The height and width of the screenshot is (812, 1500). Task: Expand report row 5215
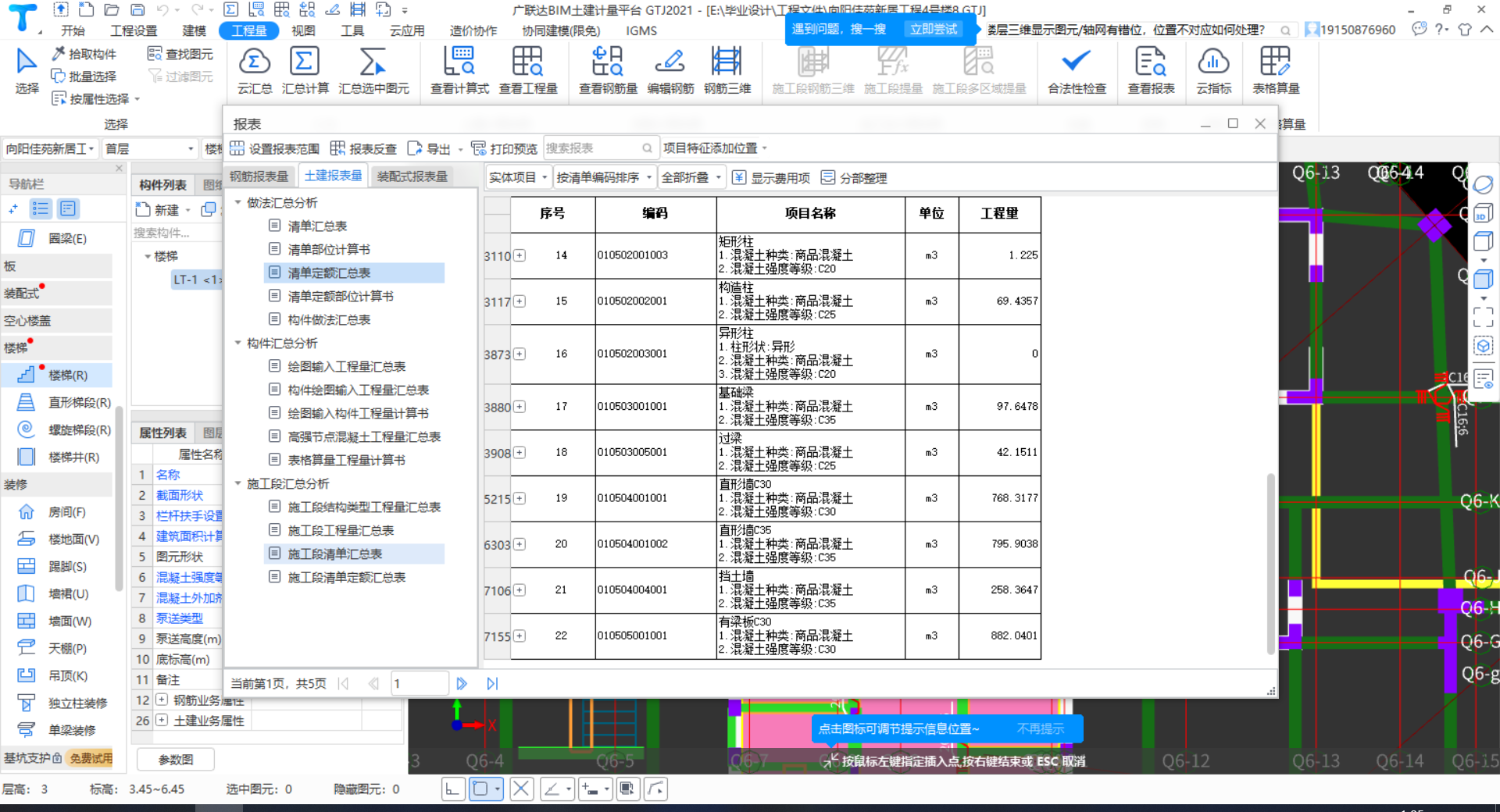click(520, 499)
